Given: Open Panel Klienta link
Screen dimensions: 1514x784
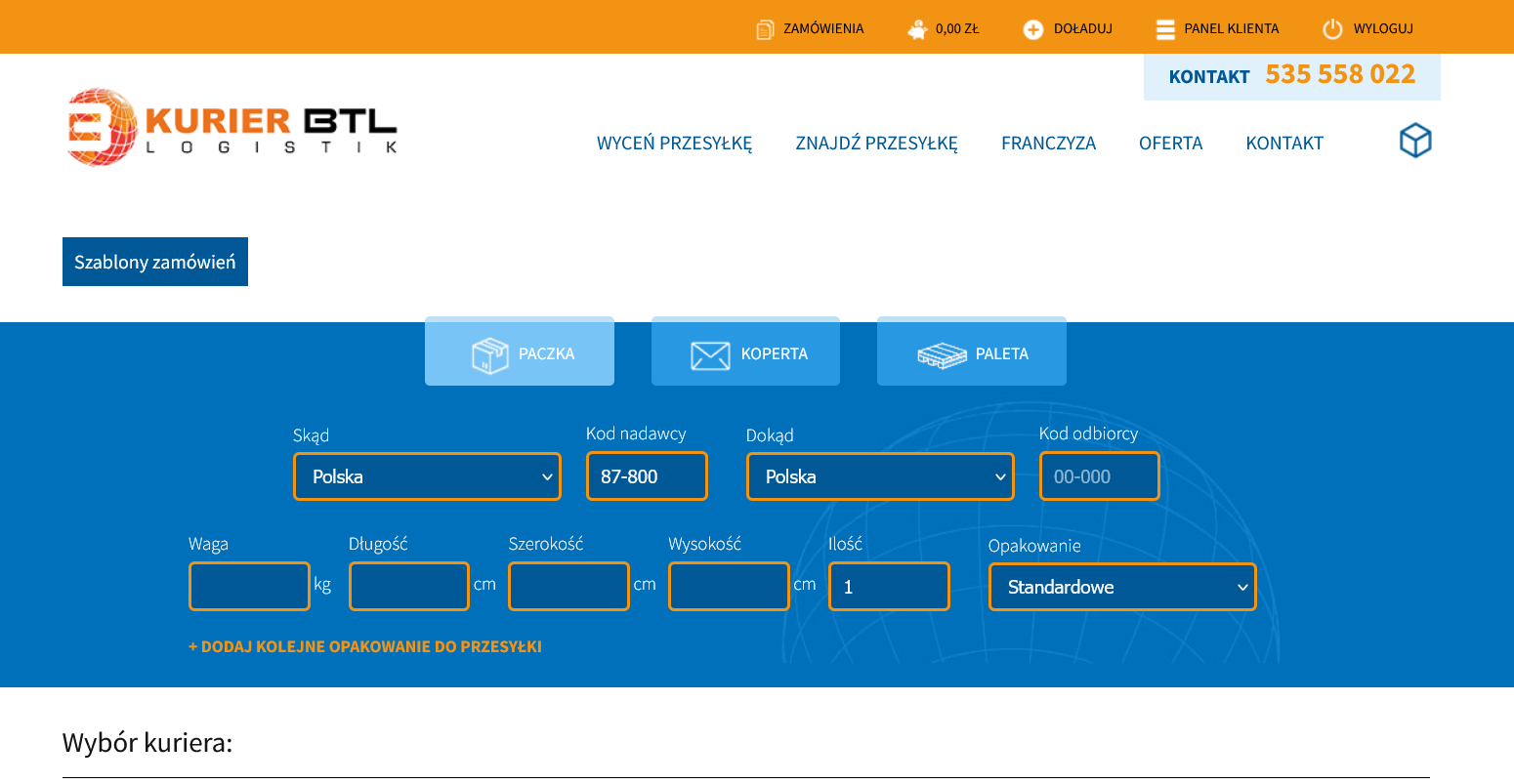Looking at the screenshot, I should [1232, 29].
